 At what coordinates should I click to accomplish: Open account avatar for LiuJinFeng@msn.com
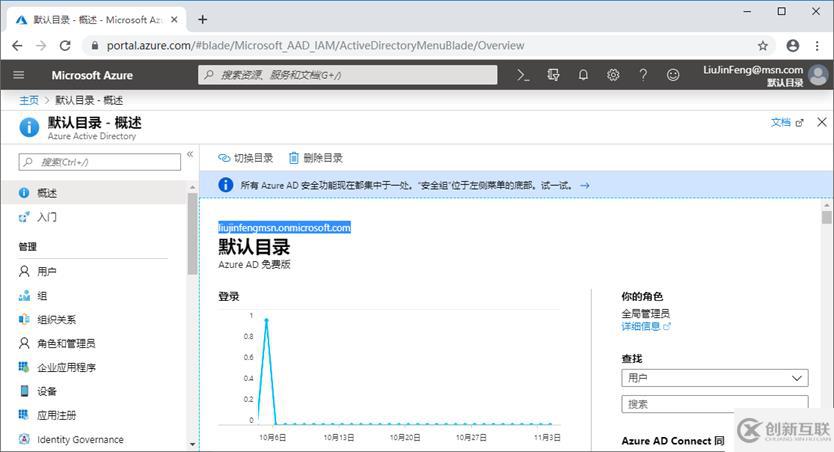[x=818, y=75]
